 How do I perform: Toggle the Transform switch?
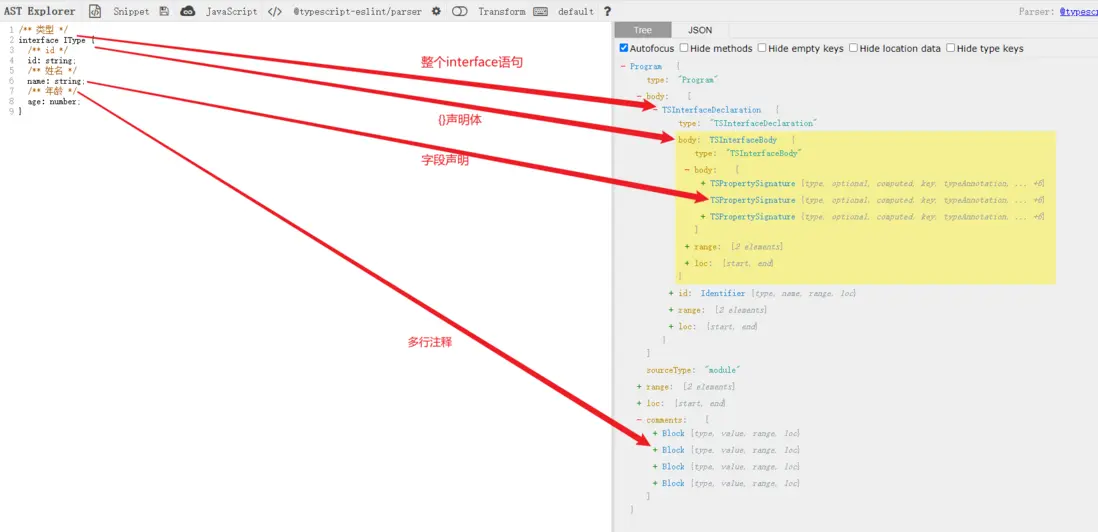[459, 11]
